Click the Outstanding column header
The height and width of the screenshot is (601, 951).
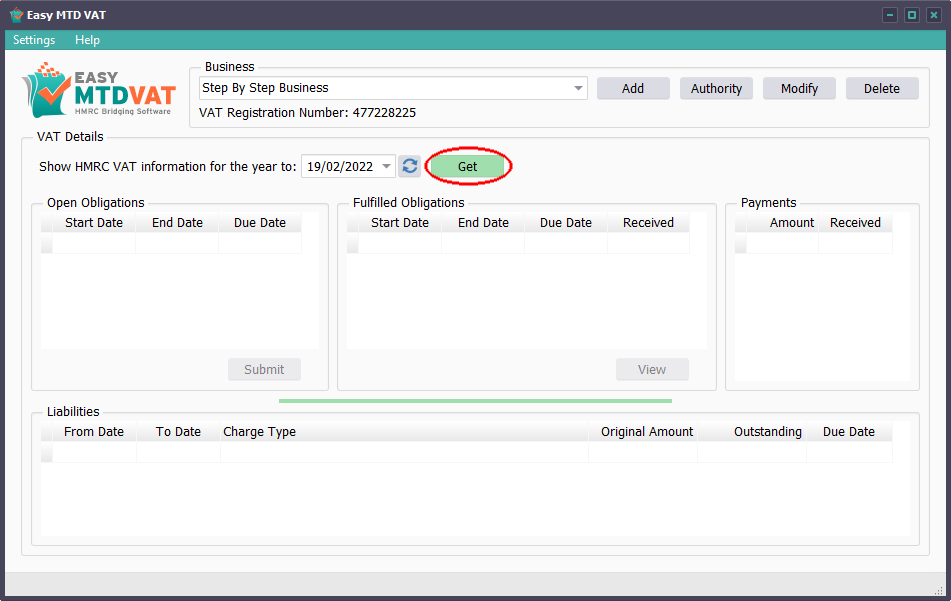[752, 432]
